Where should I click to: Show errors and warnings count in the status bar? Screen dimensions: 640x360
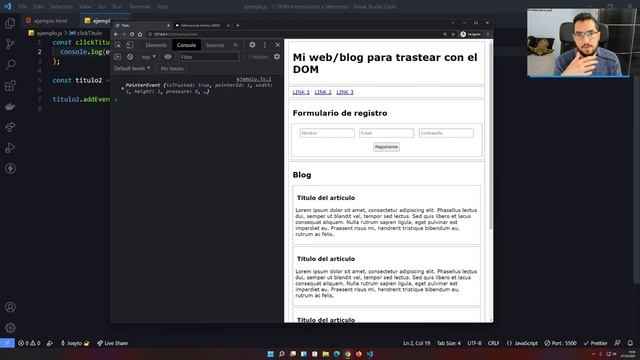coord(29,343)
